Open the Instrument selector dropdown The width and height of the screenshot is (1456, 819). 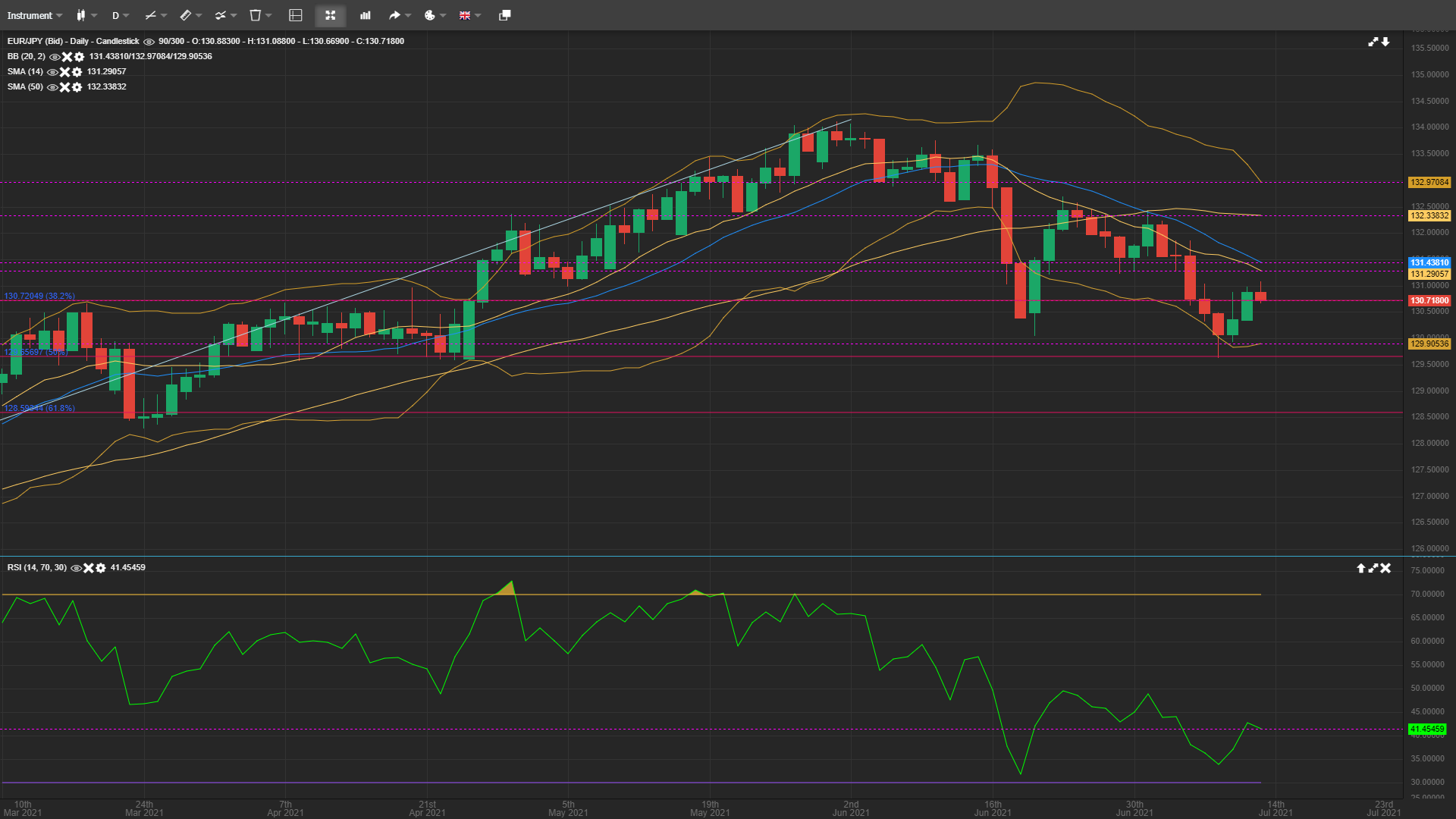pos(35,15)
